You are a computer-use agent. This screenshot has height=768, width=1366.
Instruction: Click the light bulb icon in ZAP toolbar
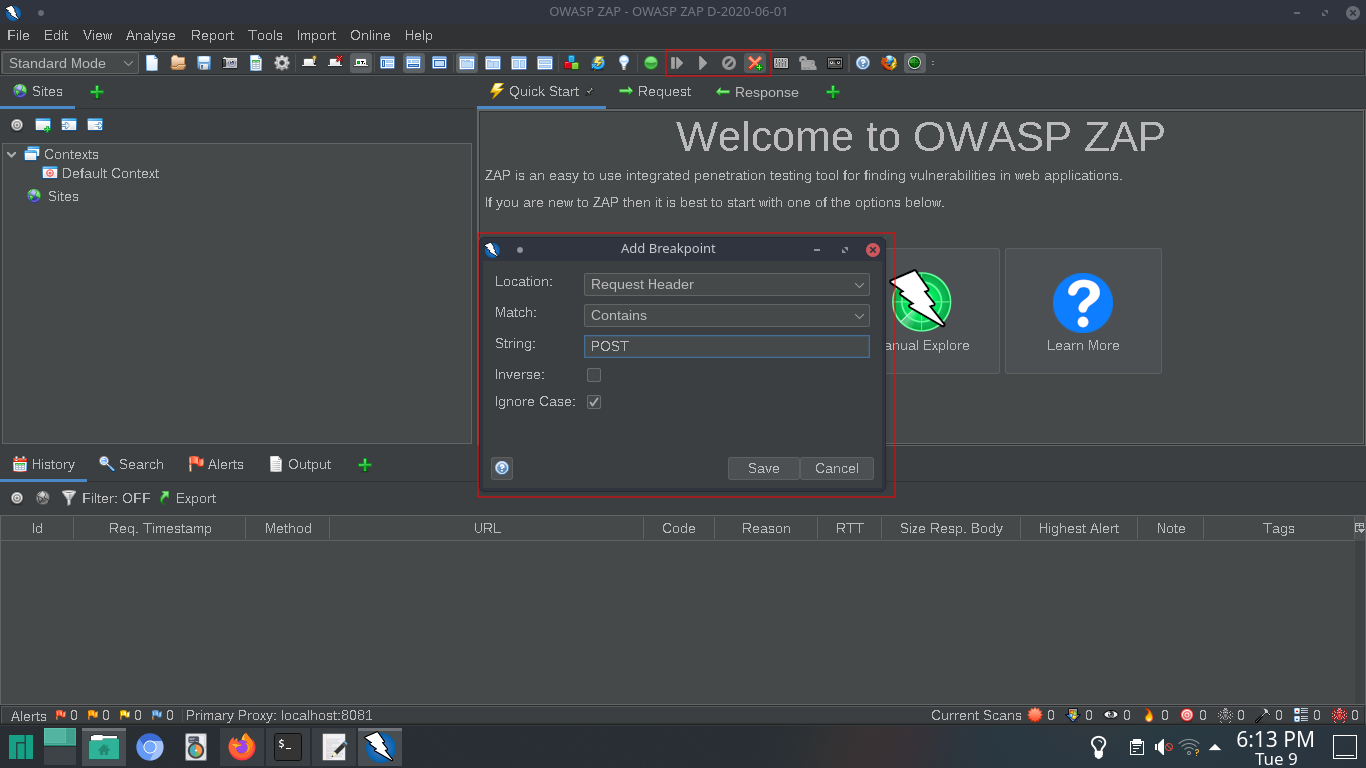pyautogui.click(x=624, y=63)
